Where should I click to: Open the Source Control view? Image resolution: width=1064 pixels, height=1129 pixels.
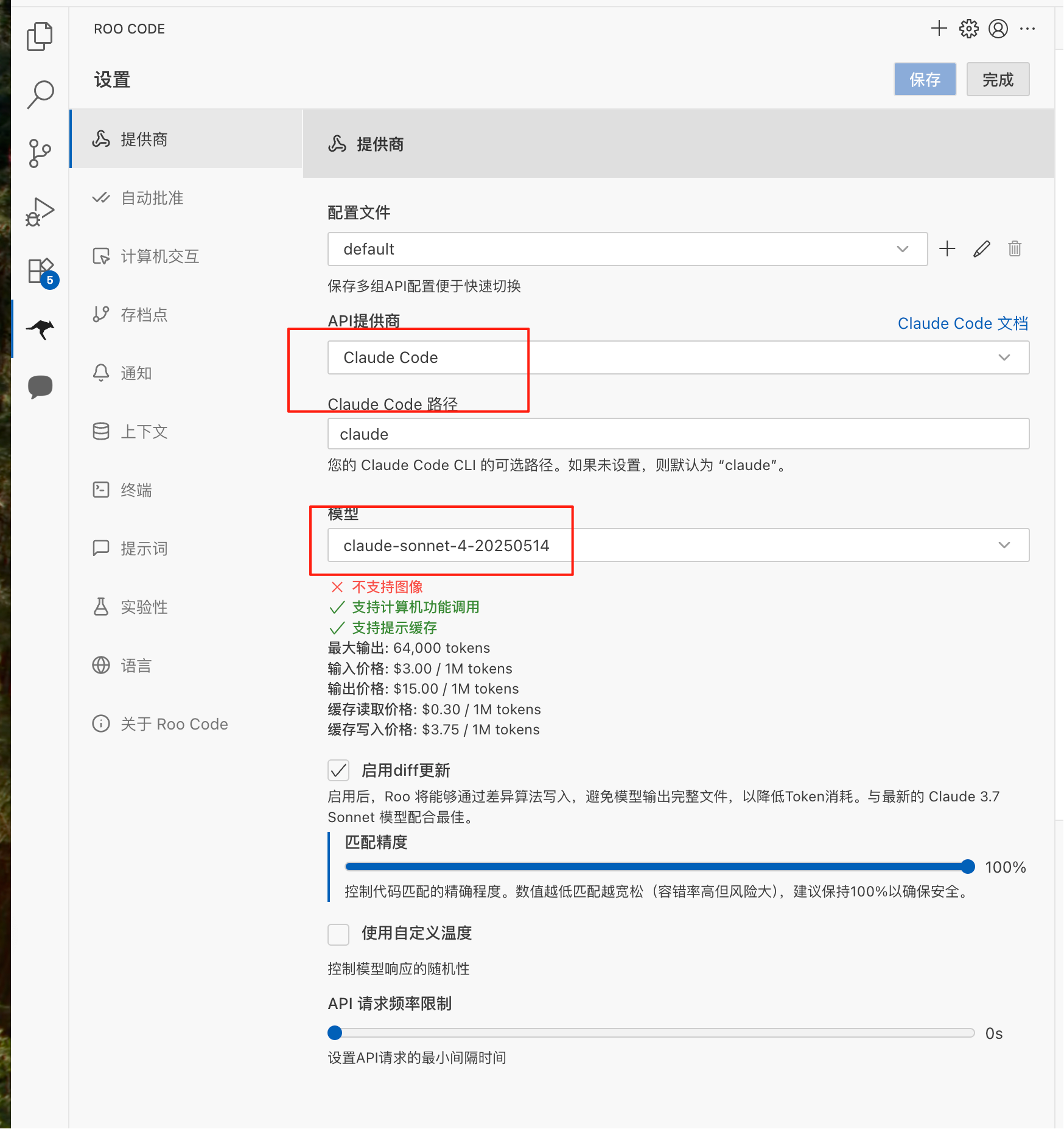(40, 153)
